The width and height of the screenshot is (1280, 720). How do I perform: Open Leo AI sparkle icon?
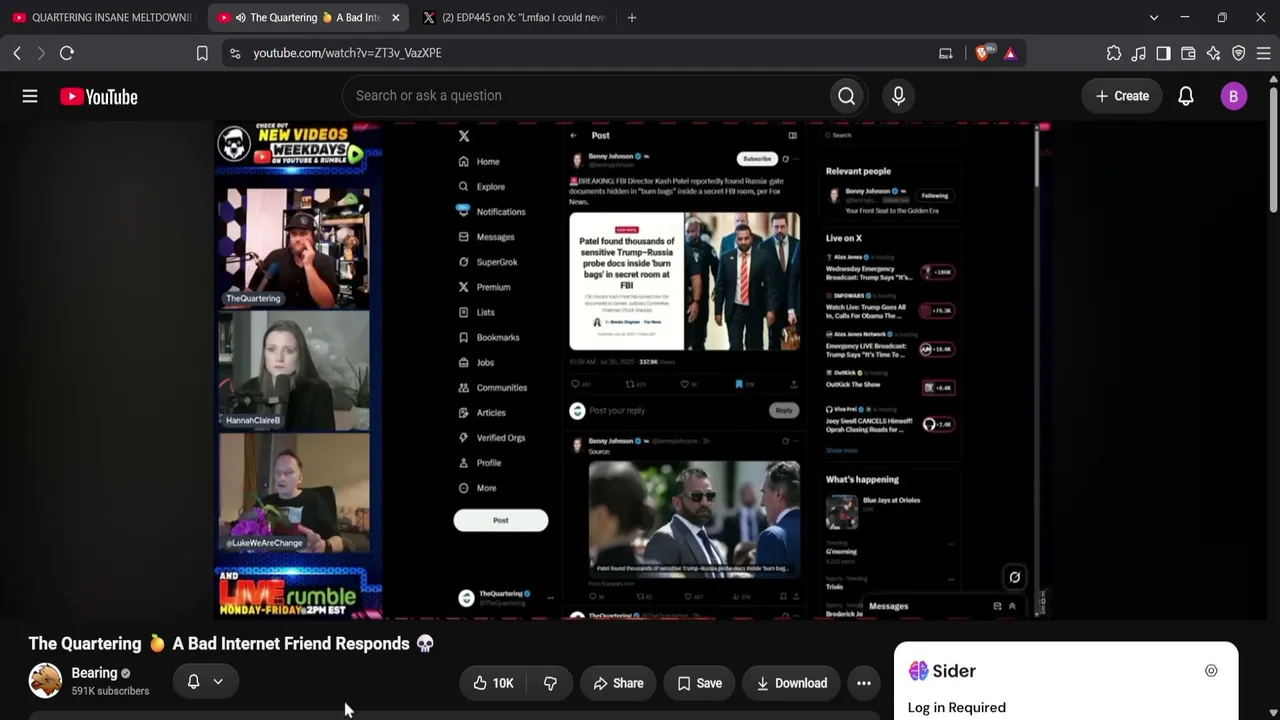click(x=1213, y=53)
